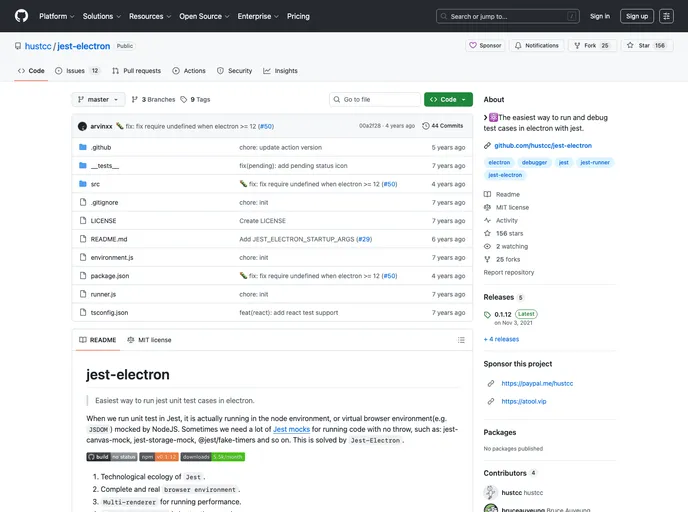This screenshot has height=512, width=688.
Task: Open the debugger topic tag
Action: click(534, 162)
